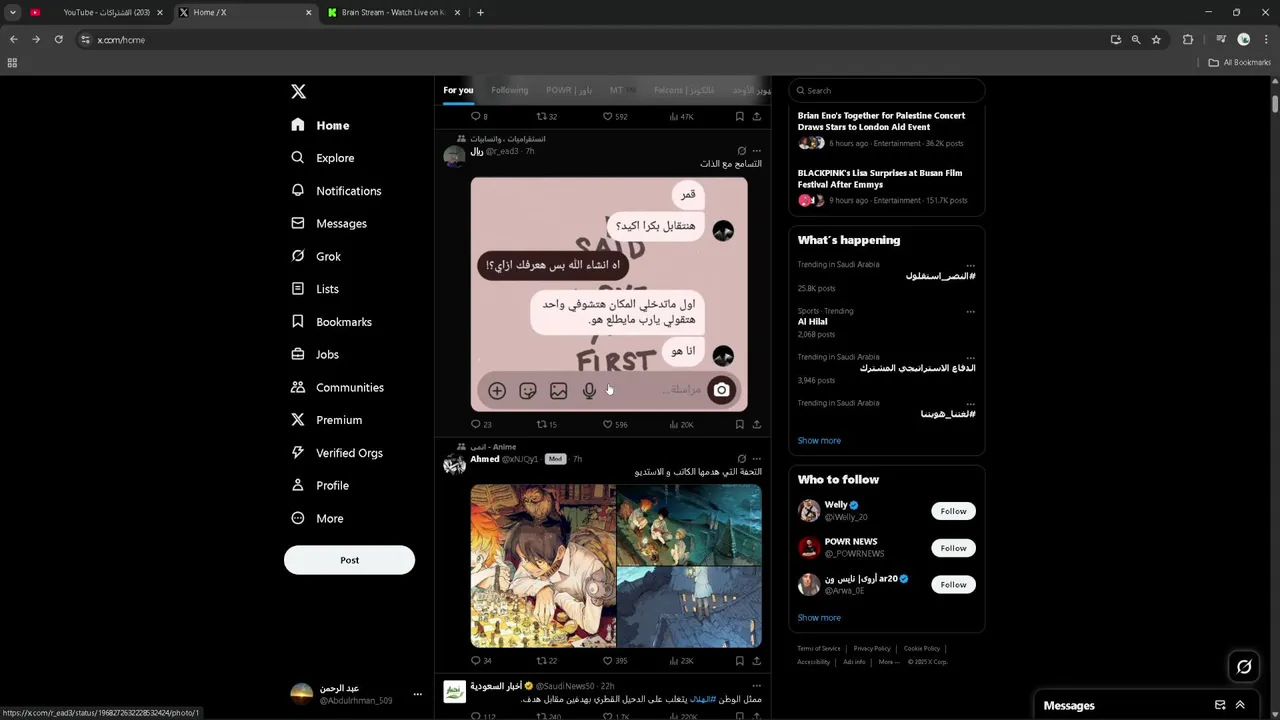This screenshot has width=1280, height=720.
Task: View analytics showing 20K views
Action: (680, 424)
